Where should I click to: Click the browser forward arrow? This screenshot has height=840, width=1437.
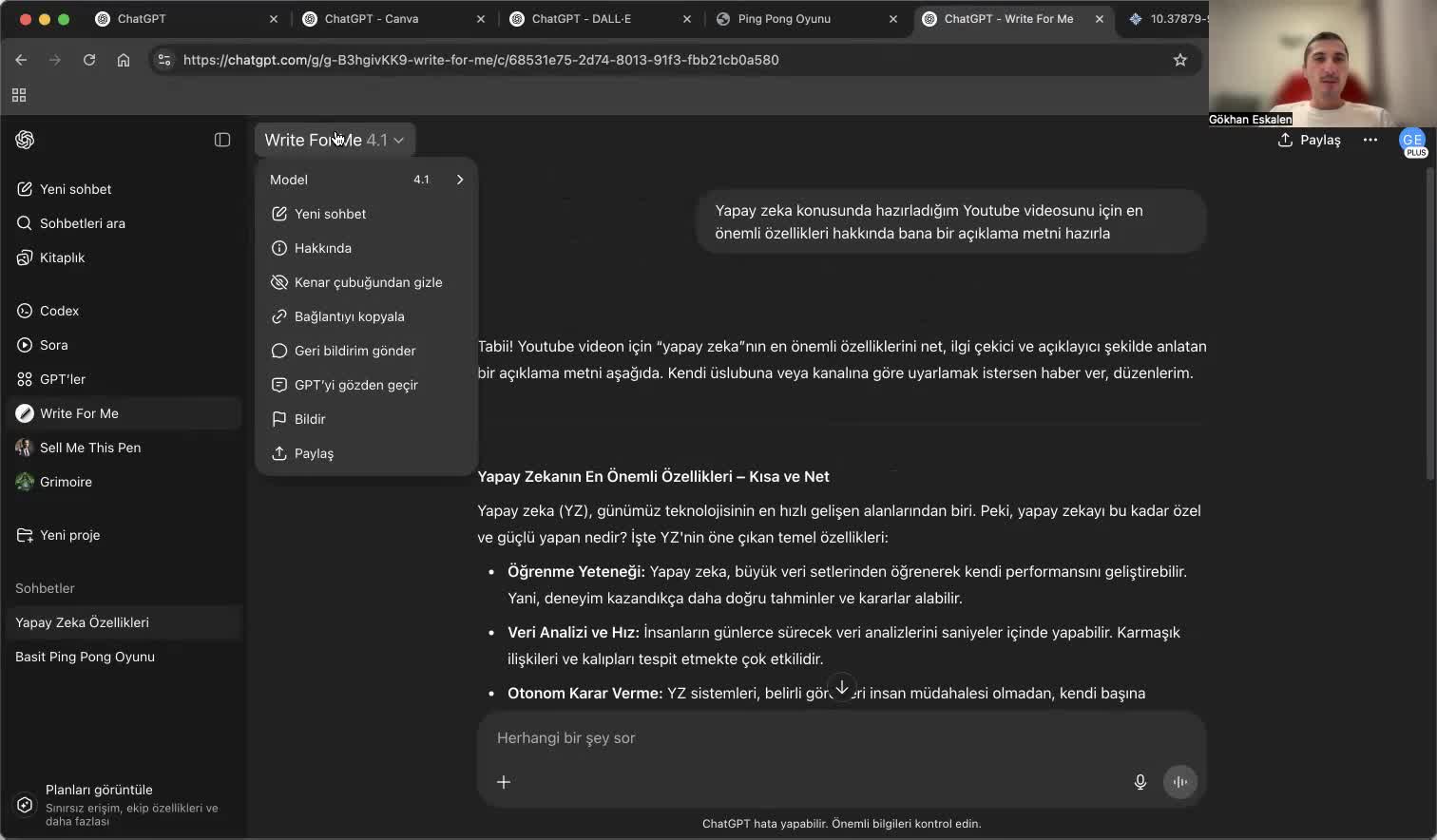coord(55,60)
